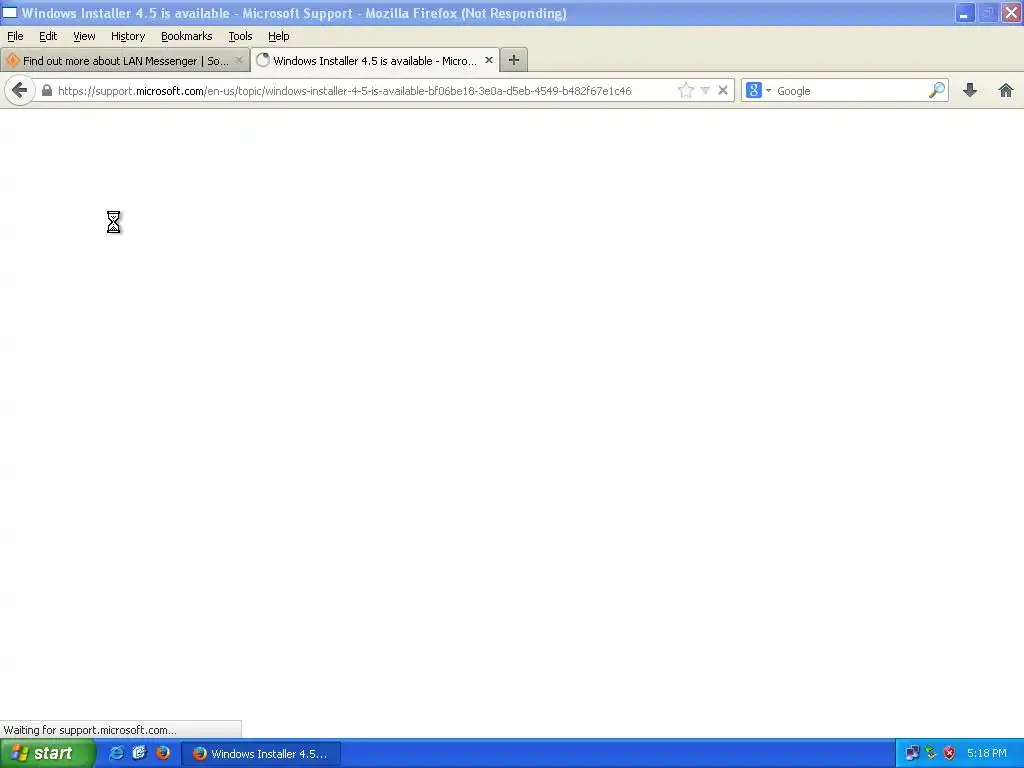Image resolution: width=1024 pixels, height=768 pixels.
Task: Open the Tools menu
Action: [240, 36]
